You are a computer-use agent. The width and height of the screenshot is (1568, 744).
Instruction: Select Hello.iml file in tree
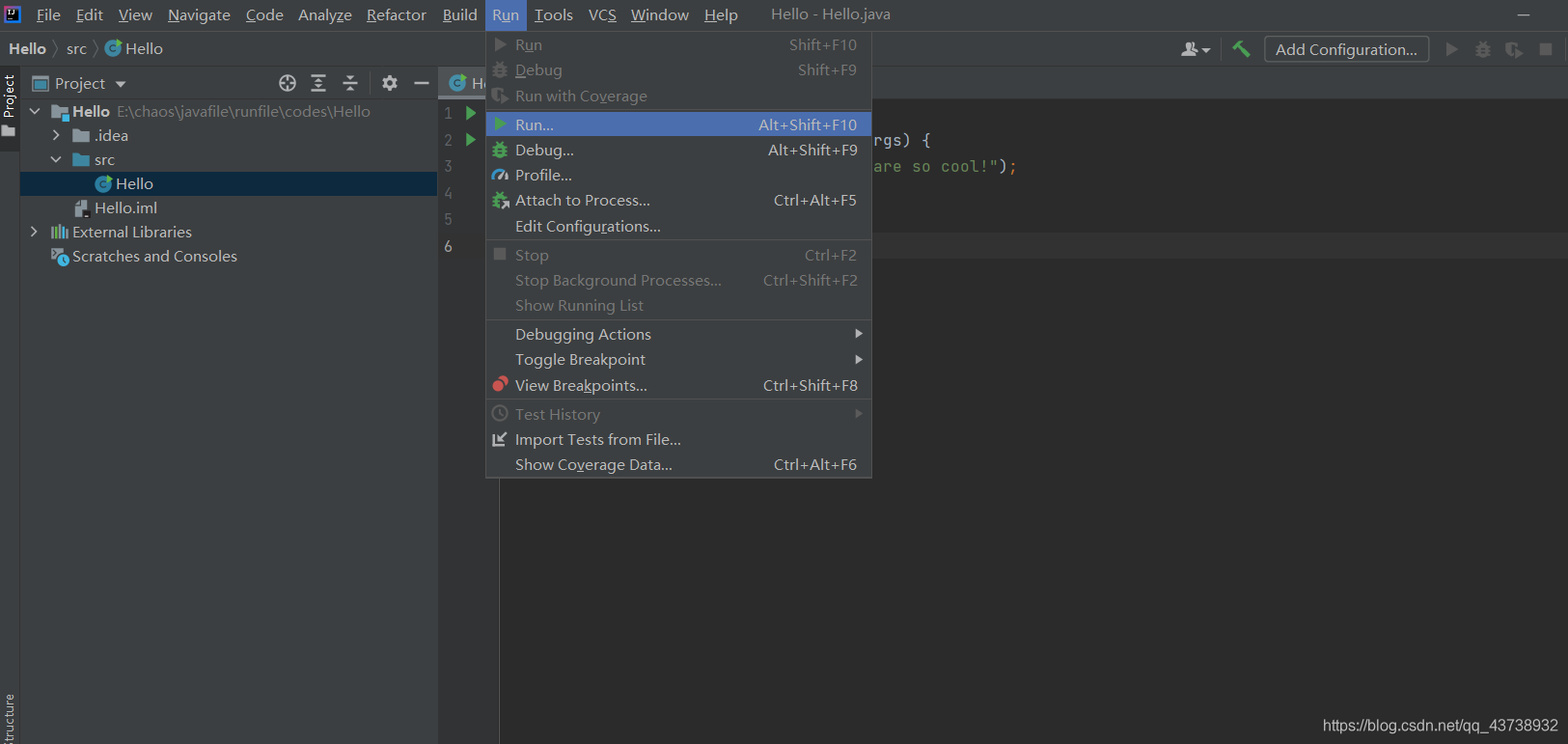(229, 207)
